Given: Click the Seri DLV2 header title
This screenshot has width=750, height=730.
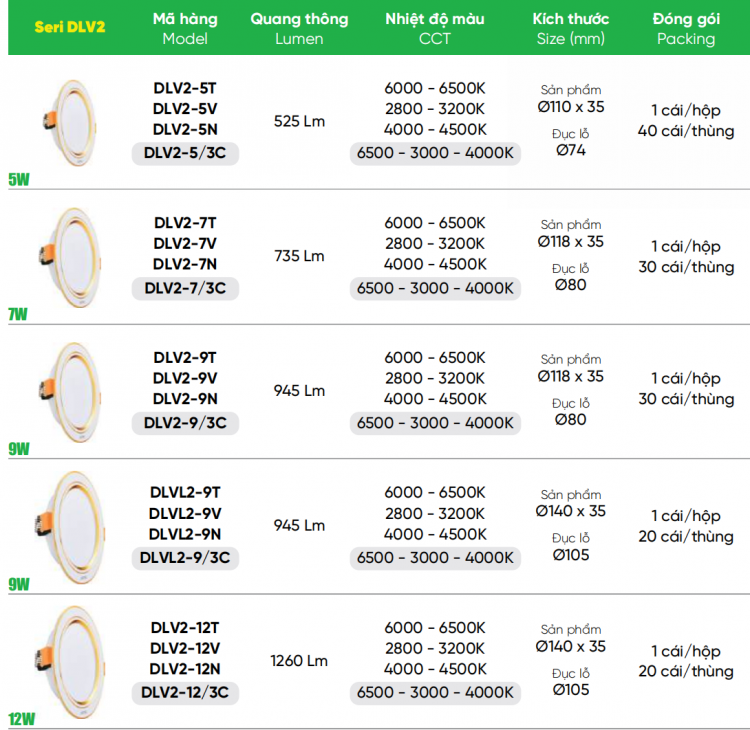Looking at the screenshot, I should (70, 27).
